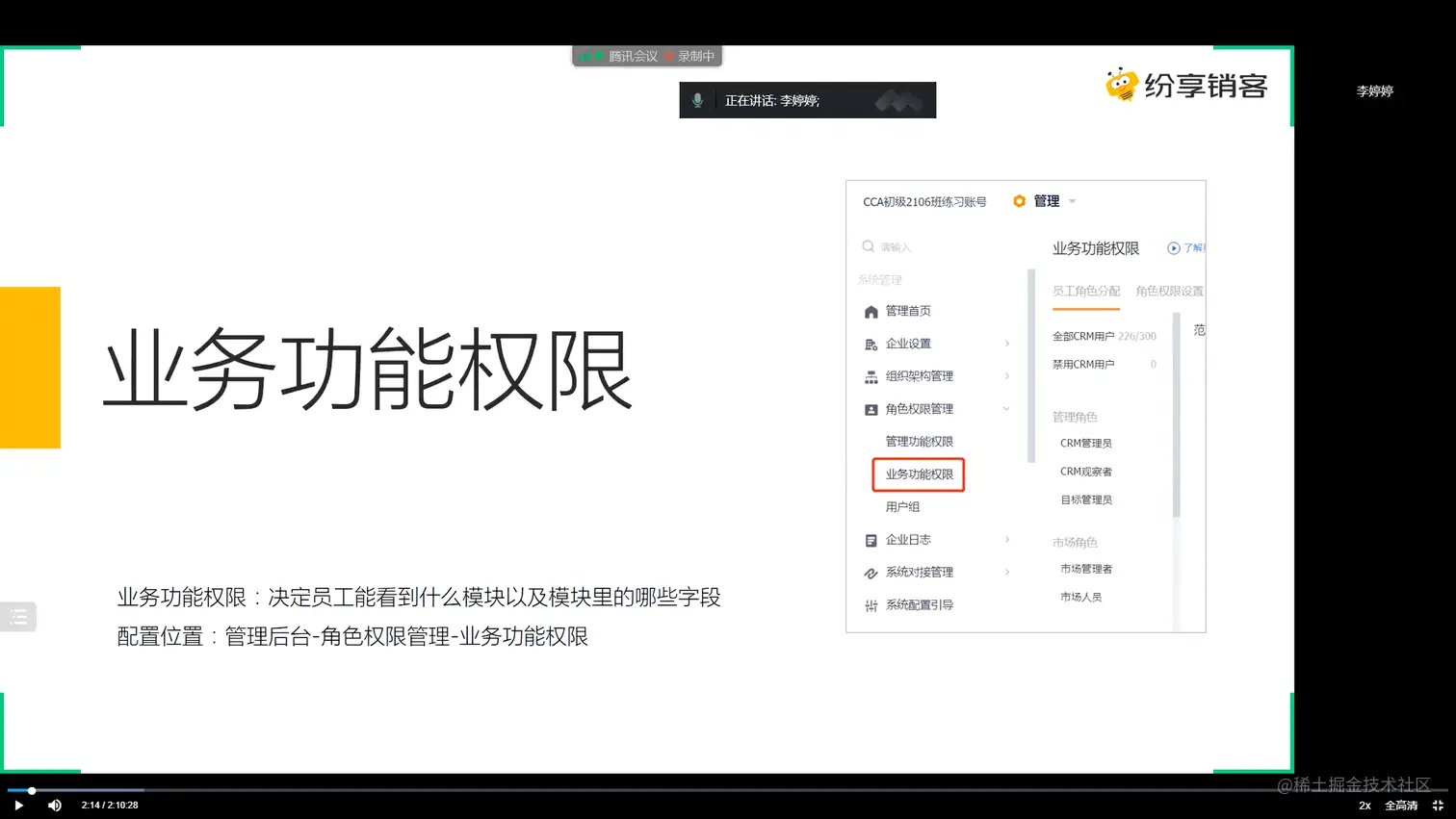Select 用户组 submenu item

click(x=902, y=507)
